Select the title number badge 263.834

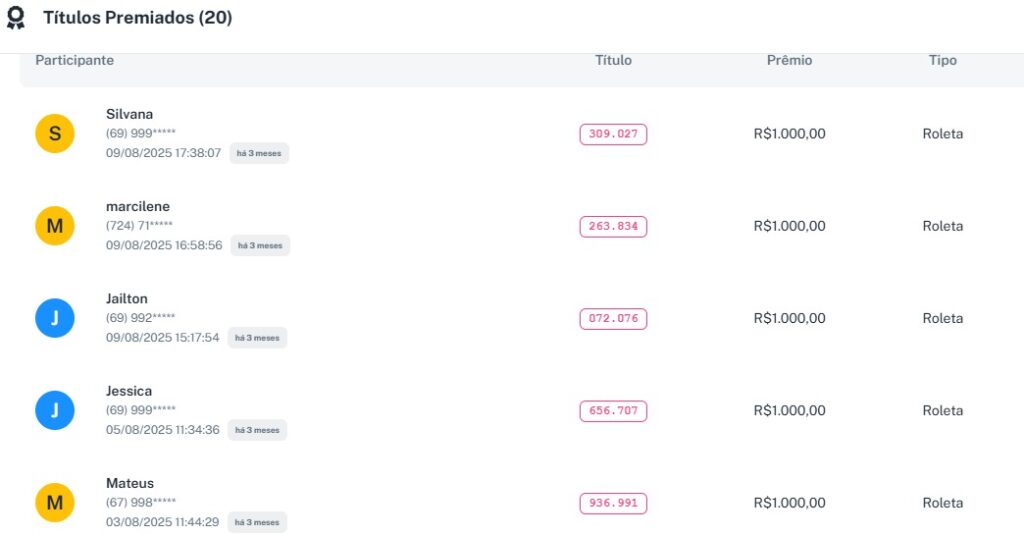pyautogui.click(x=613, y=227)
